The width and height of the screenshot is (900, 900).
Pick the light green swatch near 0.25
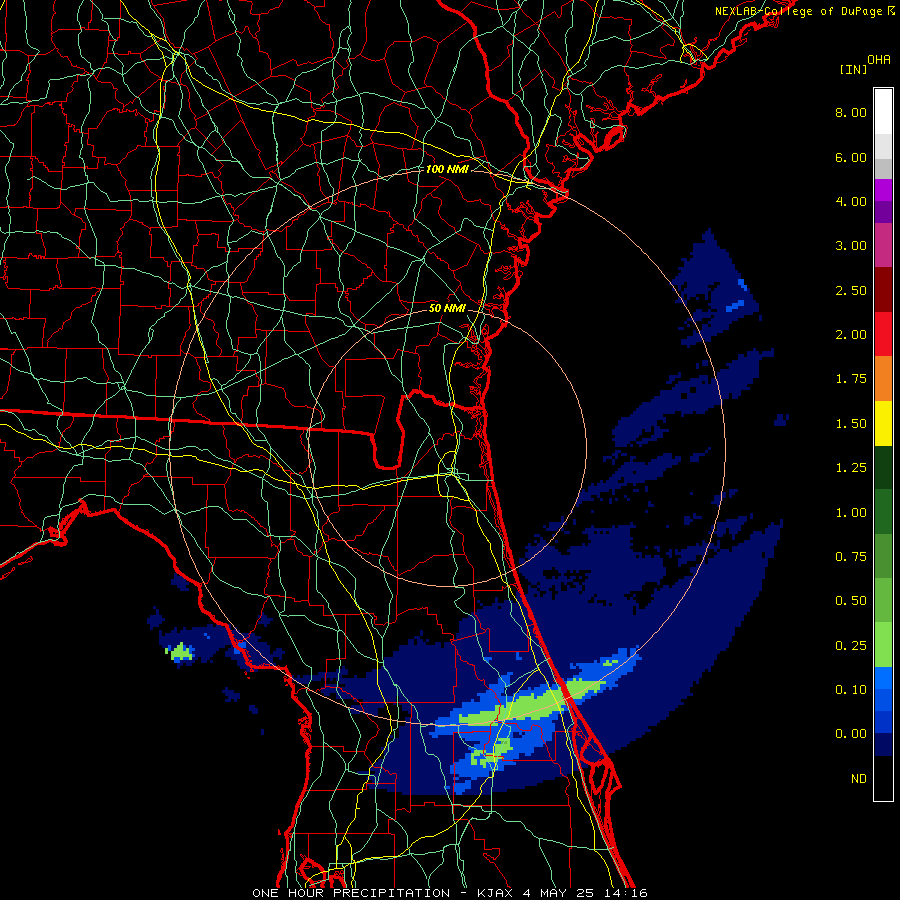pyautogui.click(x=883, y=645)
